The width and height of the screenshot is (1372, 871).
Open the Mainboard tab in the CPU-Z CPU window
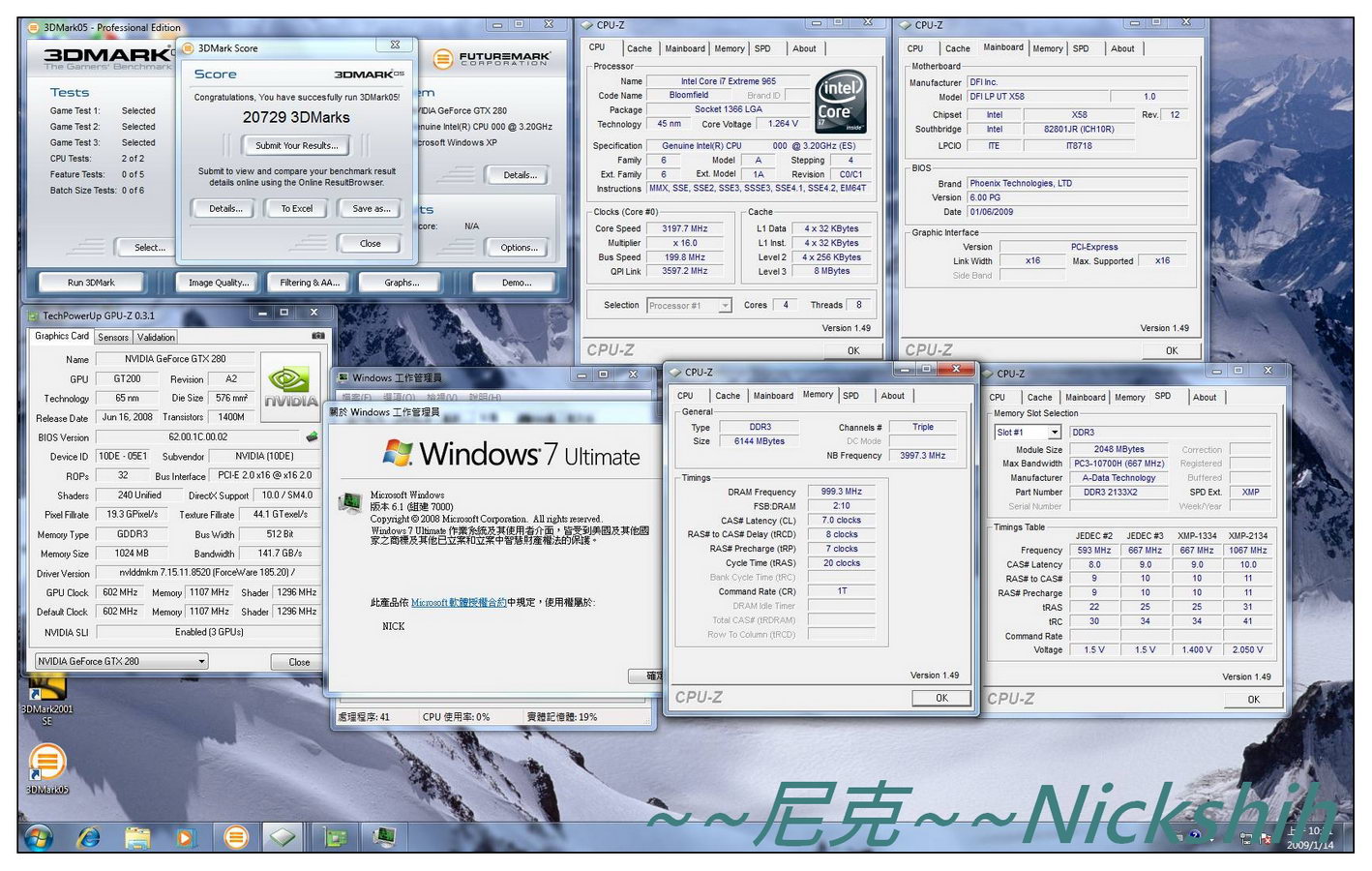pos(685,48)
